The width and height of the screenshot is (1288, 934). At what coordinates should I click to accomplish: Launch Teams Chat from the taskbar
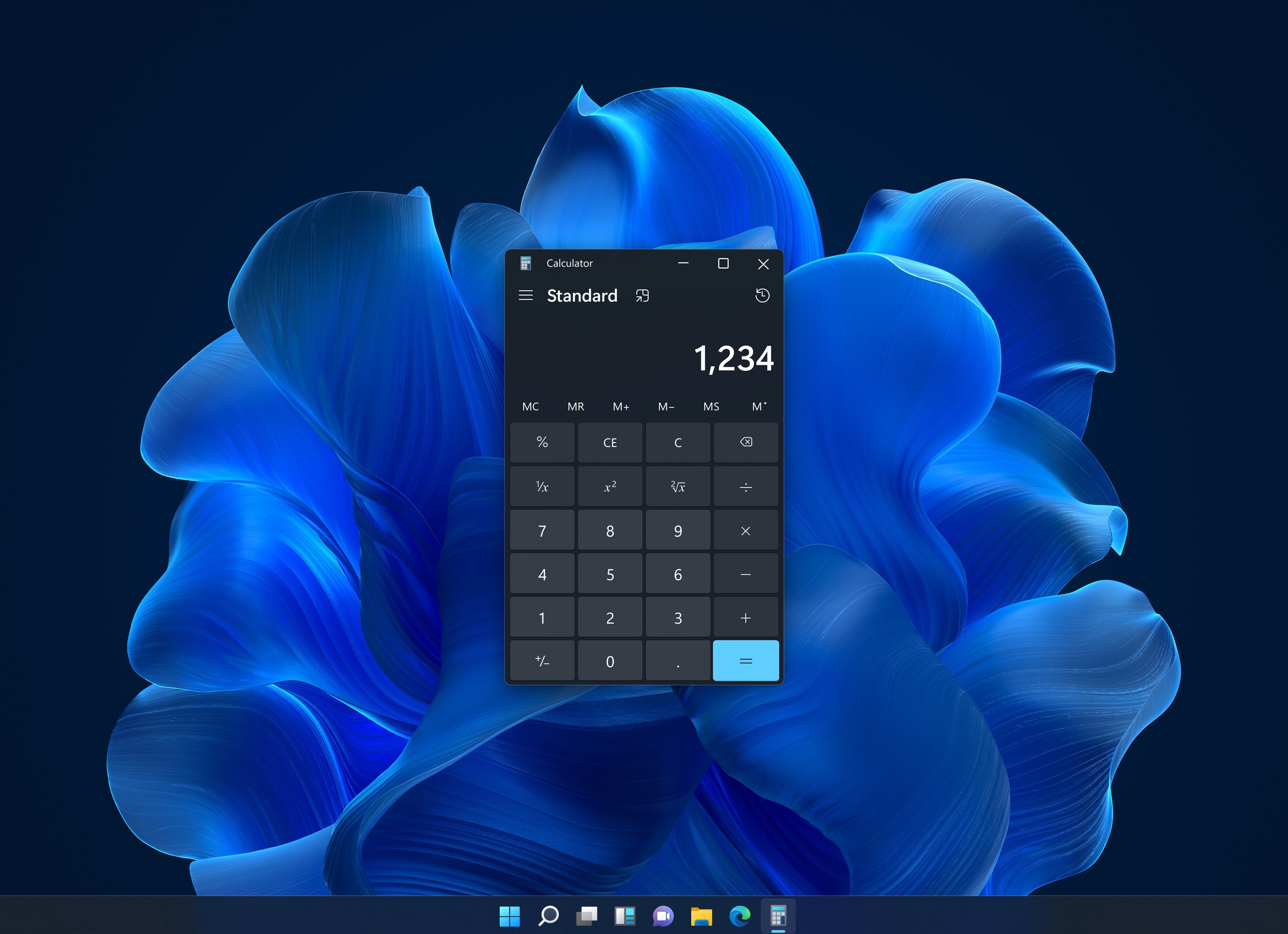coord(663,916)
